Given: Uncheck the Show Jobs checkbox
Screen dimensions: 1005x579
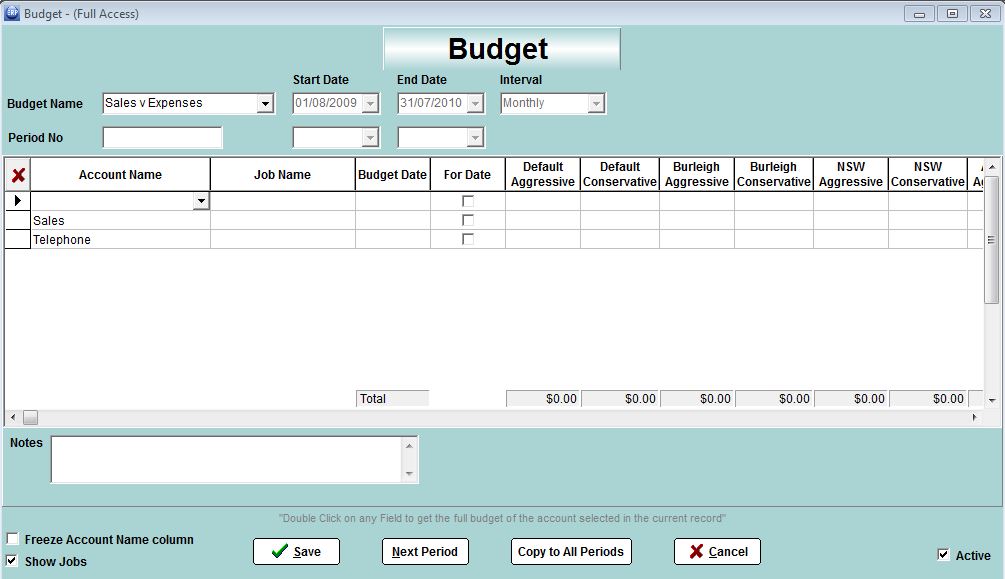Looking at the screenshot, I should [13, 561].
